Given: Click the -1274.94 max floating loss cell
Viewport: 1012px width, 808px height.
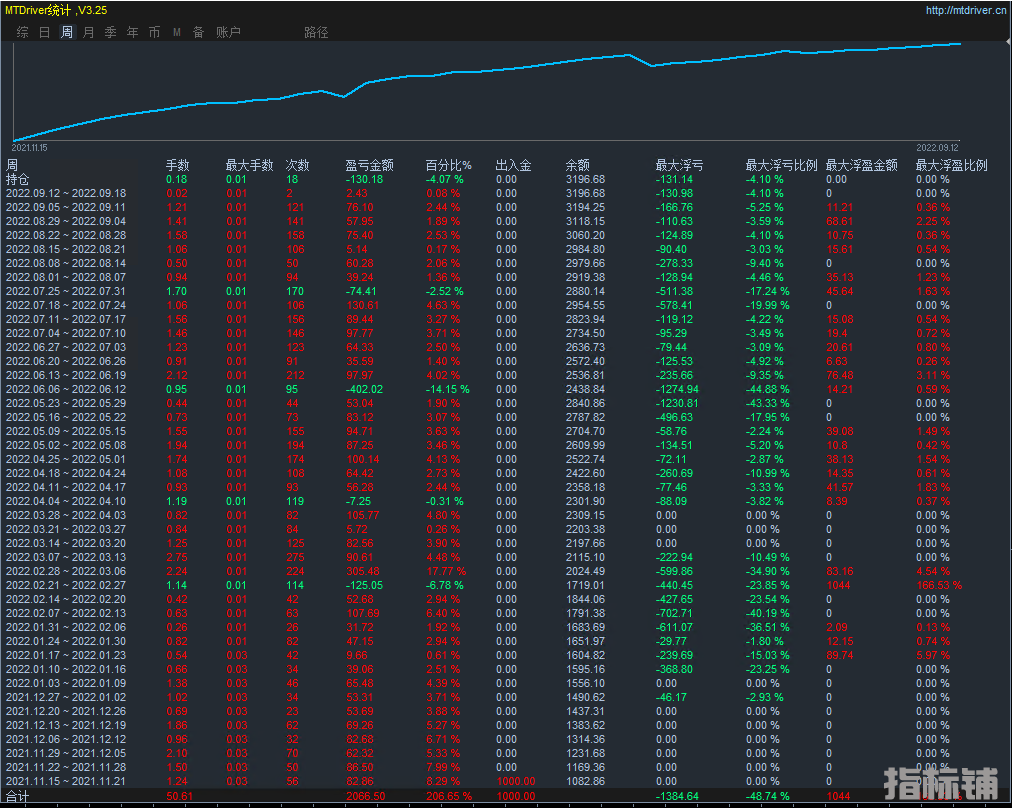Looking at the screenshot, I should pos(677,389).
